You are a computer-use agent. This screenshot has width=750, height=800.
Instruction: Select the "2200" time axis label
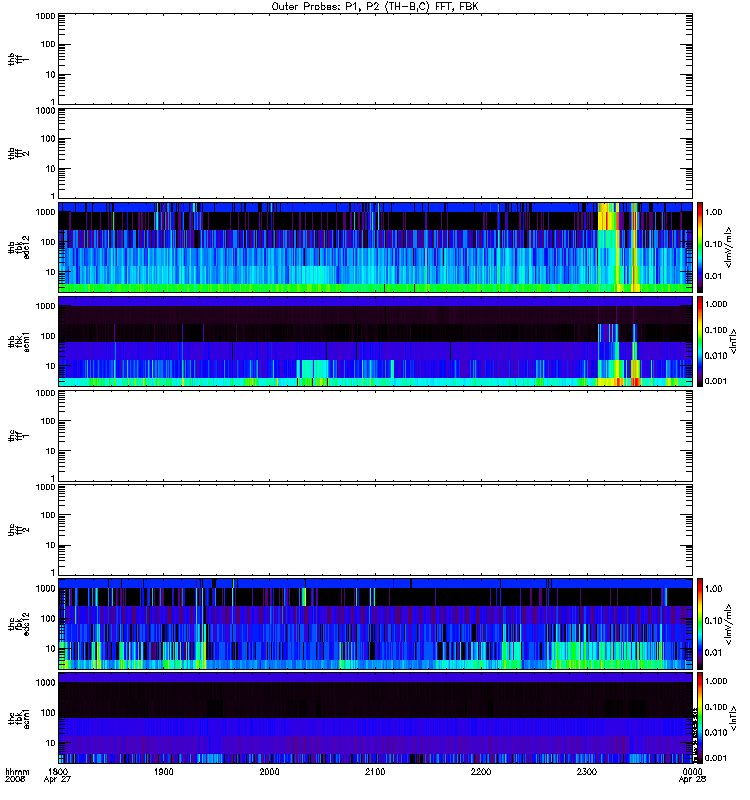pos(481,771)
